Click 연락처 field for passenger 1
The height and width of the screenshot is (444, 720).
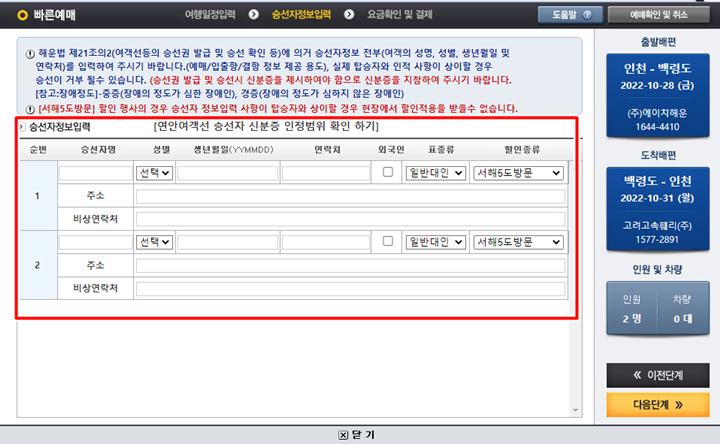pyautogui.click(x=326, y=173)
